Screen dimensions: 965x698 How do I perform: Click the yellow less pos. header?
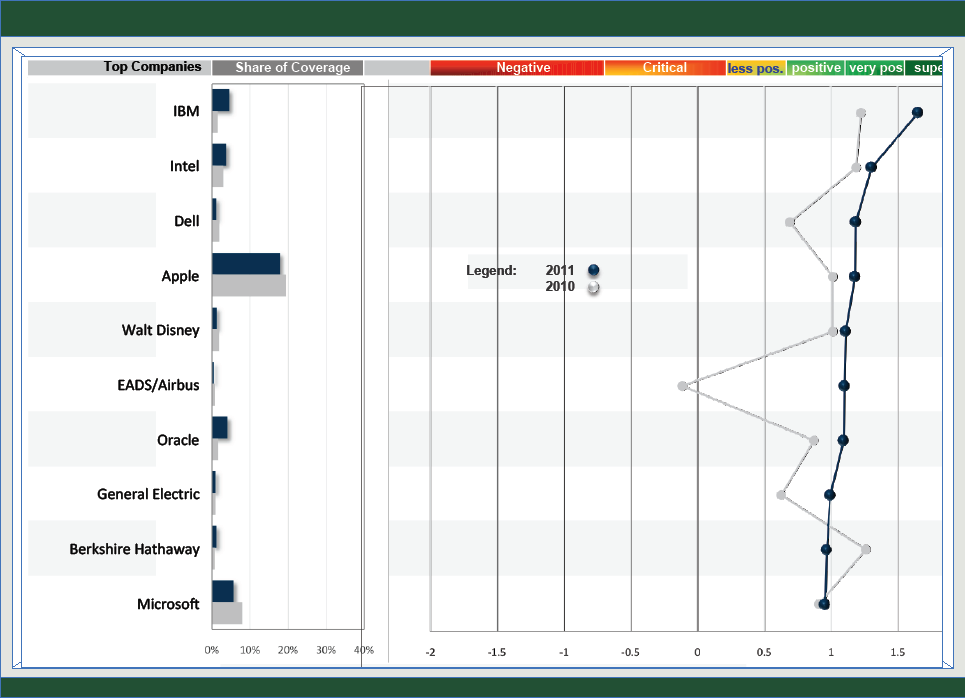756,68
